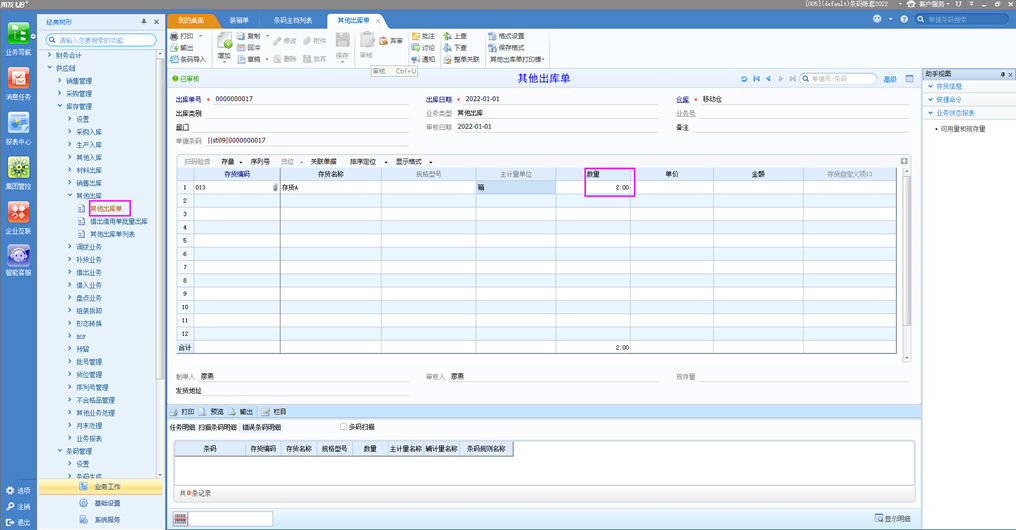
Task: Jump to first document navigation arrow
Action: pos(756,79)
